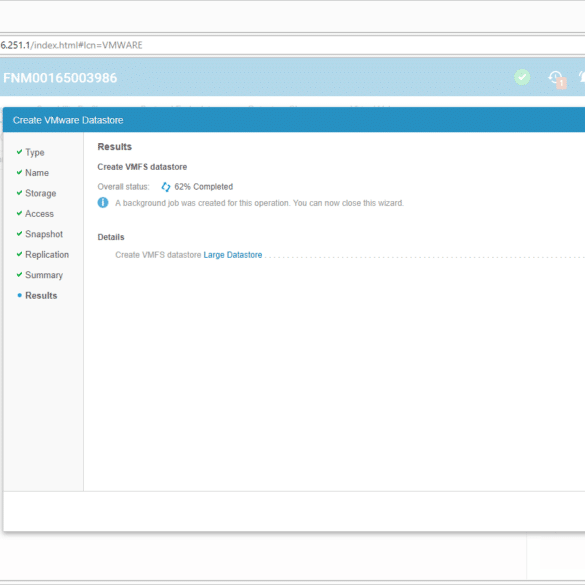
Task: Click the blue bullet beside Results step
Action: point(20,295)
